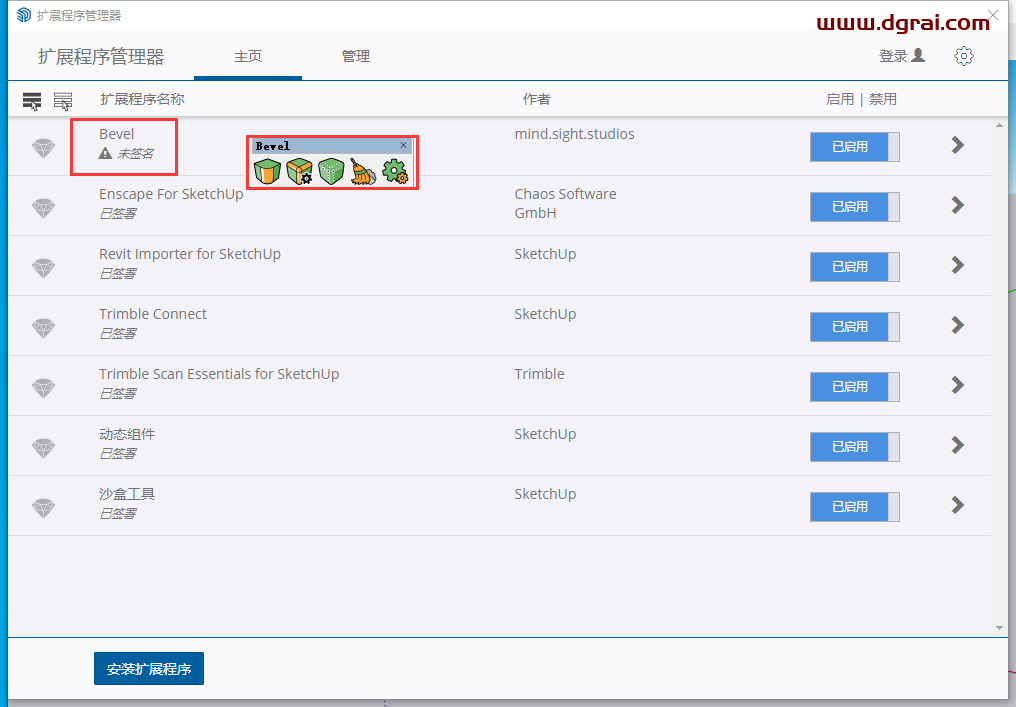
Task: Click the list scrollbar down arrow
Action: (x=999, y=628)
